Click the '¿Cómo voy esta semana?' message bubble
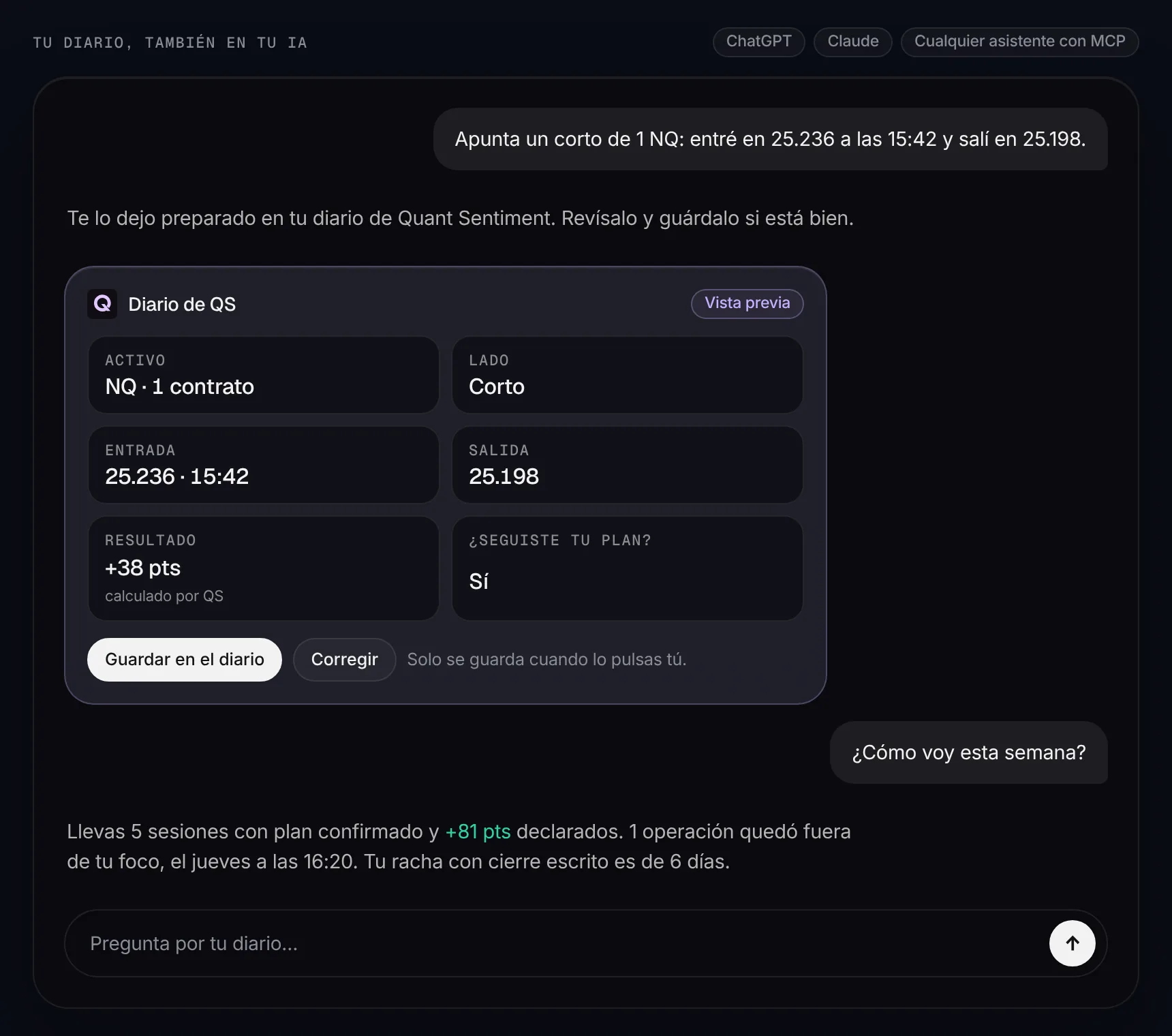Image resolution: width=1172 pixels, height=1036 pixels. click(x=969, y=752)
